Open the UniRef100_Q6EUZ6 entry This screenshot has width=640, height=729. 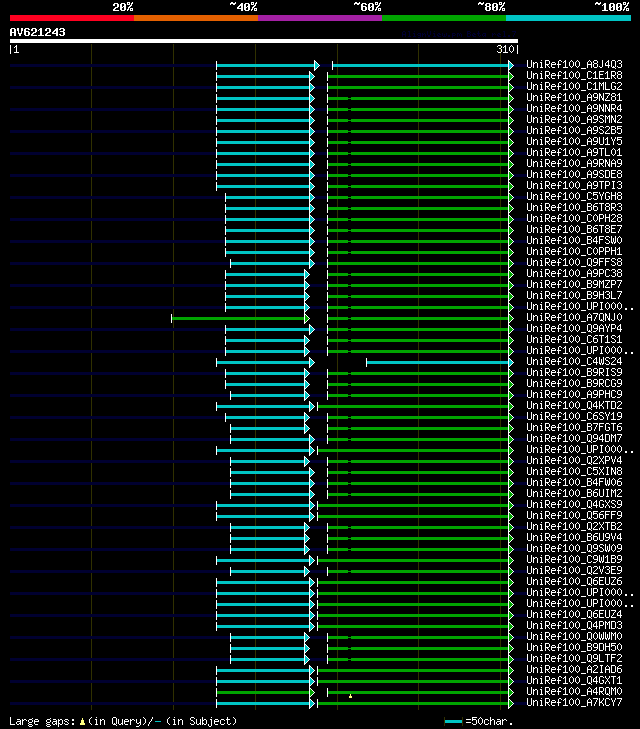pyautogui.click(x=574, y=582)
